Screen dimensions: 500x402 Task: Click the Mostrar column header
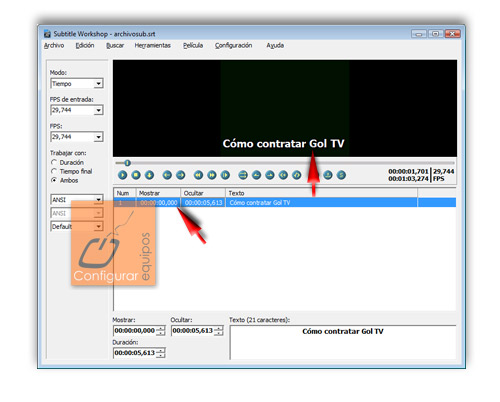(x=158, y=193)
